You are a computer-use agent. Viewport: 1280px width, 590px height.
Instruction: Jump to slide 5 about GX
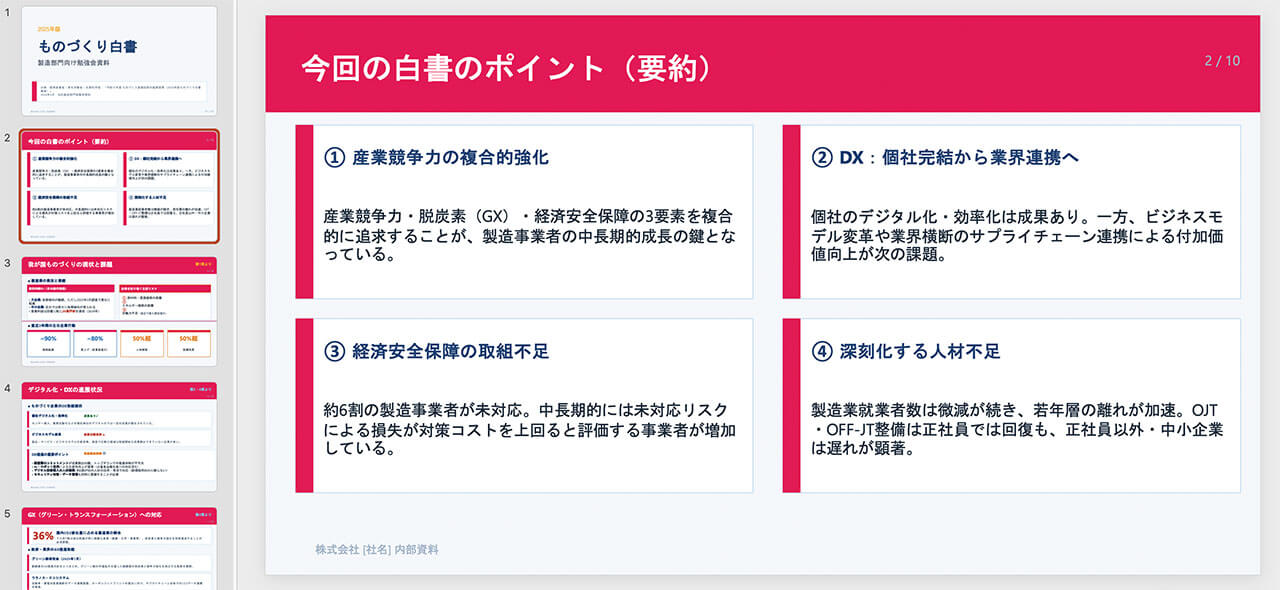tap(118, 548)
